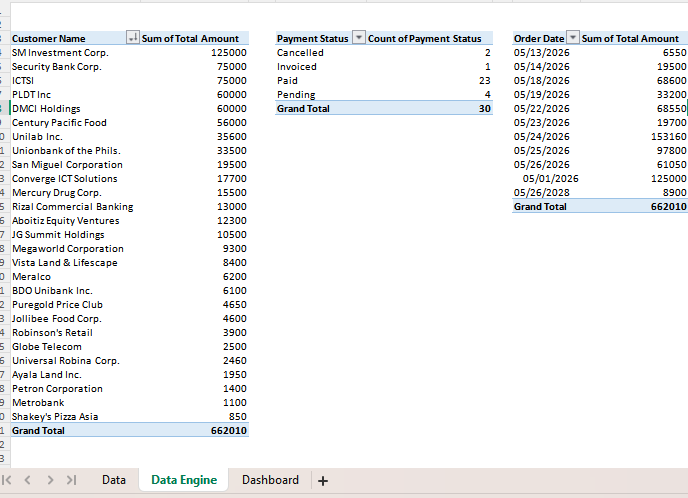Viewport: 688px width, 498px height.
Task: Click the Cancelled payment status cell
Action: 320,53
